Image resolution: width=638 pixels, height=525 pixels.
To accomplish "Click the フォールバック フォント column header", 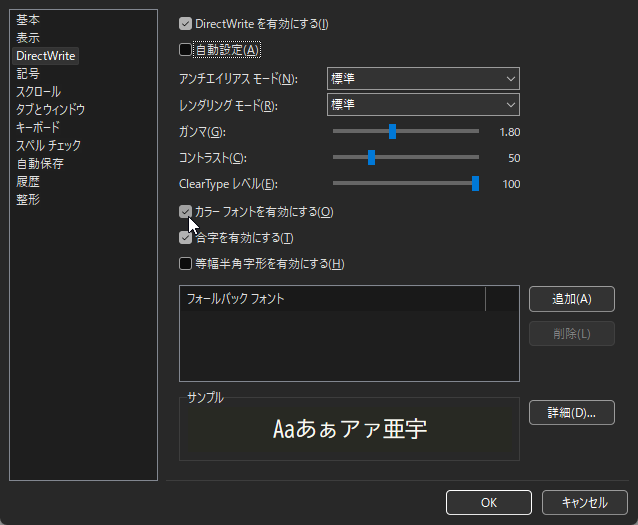I will pos(332,299).
